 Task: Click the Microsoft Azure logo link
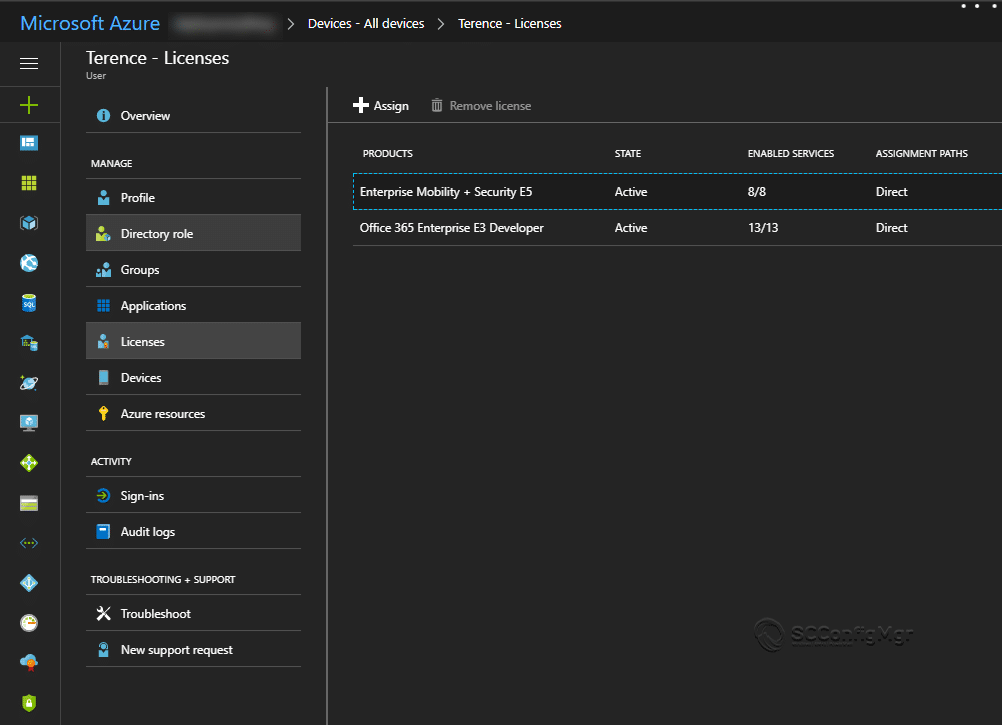pyautogui.click(x=90, y=23)
